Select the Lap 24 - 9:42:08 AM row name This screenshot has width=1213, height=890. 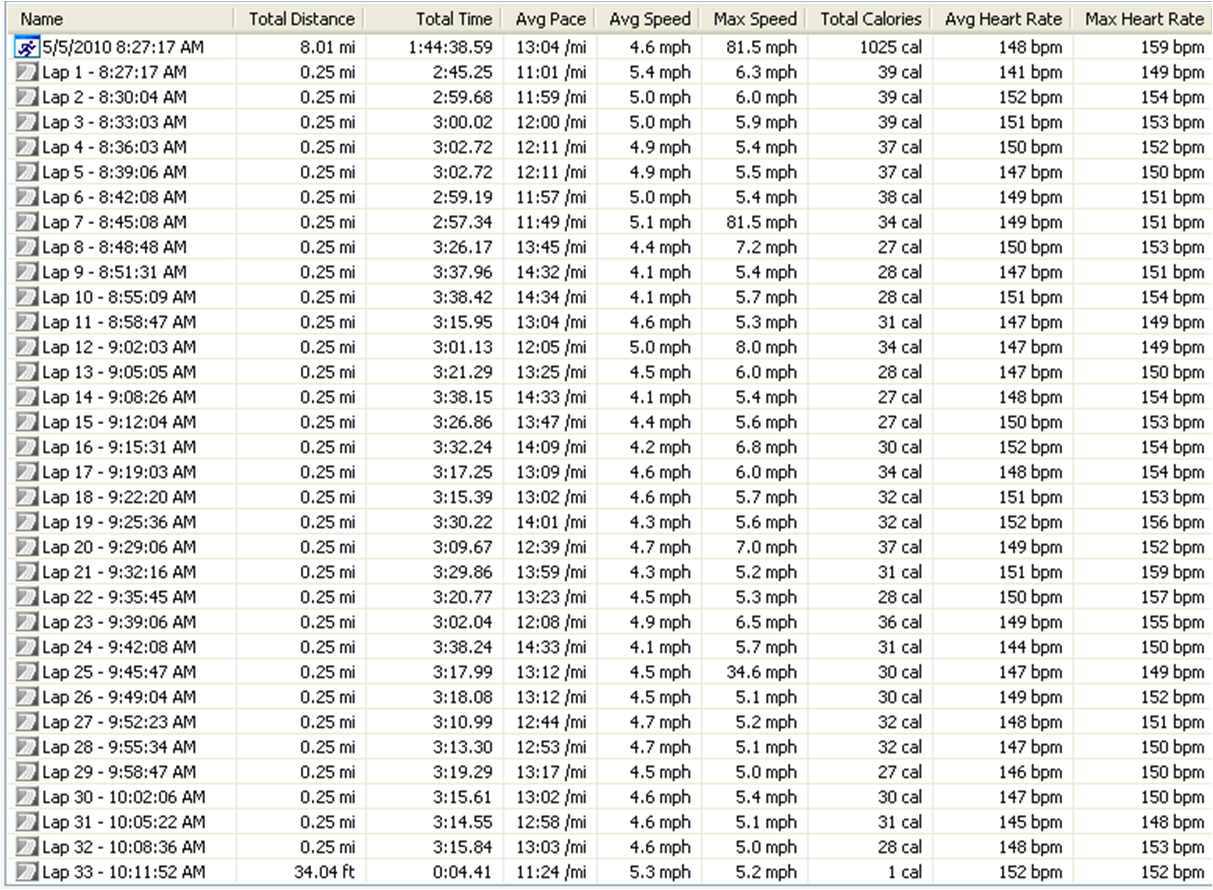119,647
